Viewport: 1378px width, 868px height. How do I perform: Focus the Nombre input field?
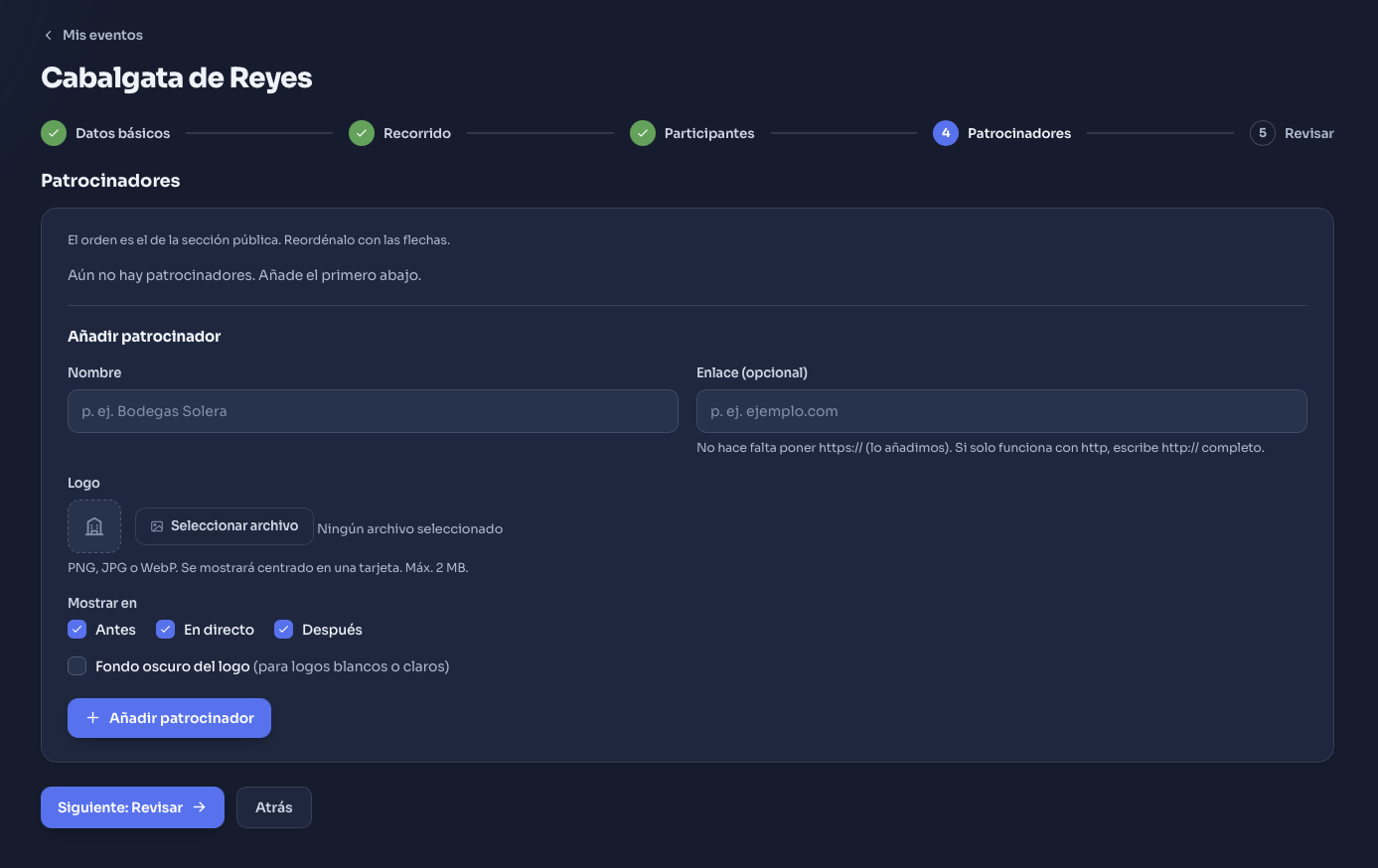pyautogui.click(x=373, y=411)
